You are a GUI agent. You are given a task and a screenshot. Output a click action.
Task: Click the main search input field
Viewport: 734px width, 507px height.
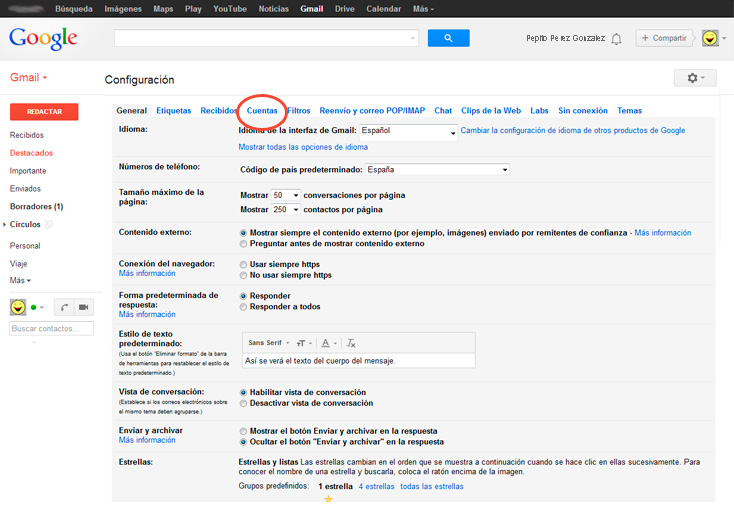266,38
